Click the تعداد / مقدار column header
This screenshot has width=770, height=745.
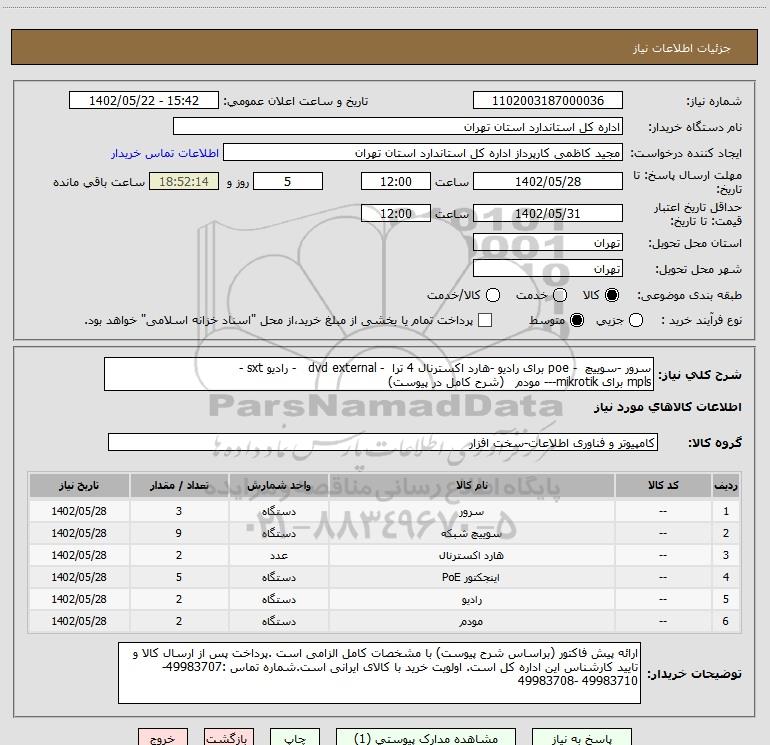pyautogui.click(x=179, y=485)
